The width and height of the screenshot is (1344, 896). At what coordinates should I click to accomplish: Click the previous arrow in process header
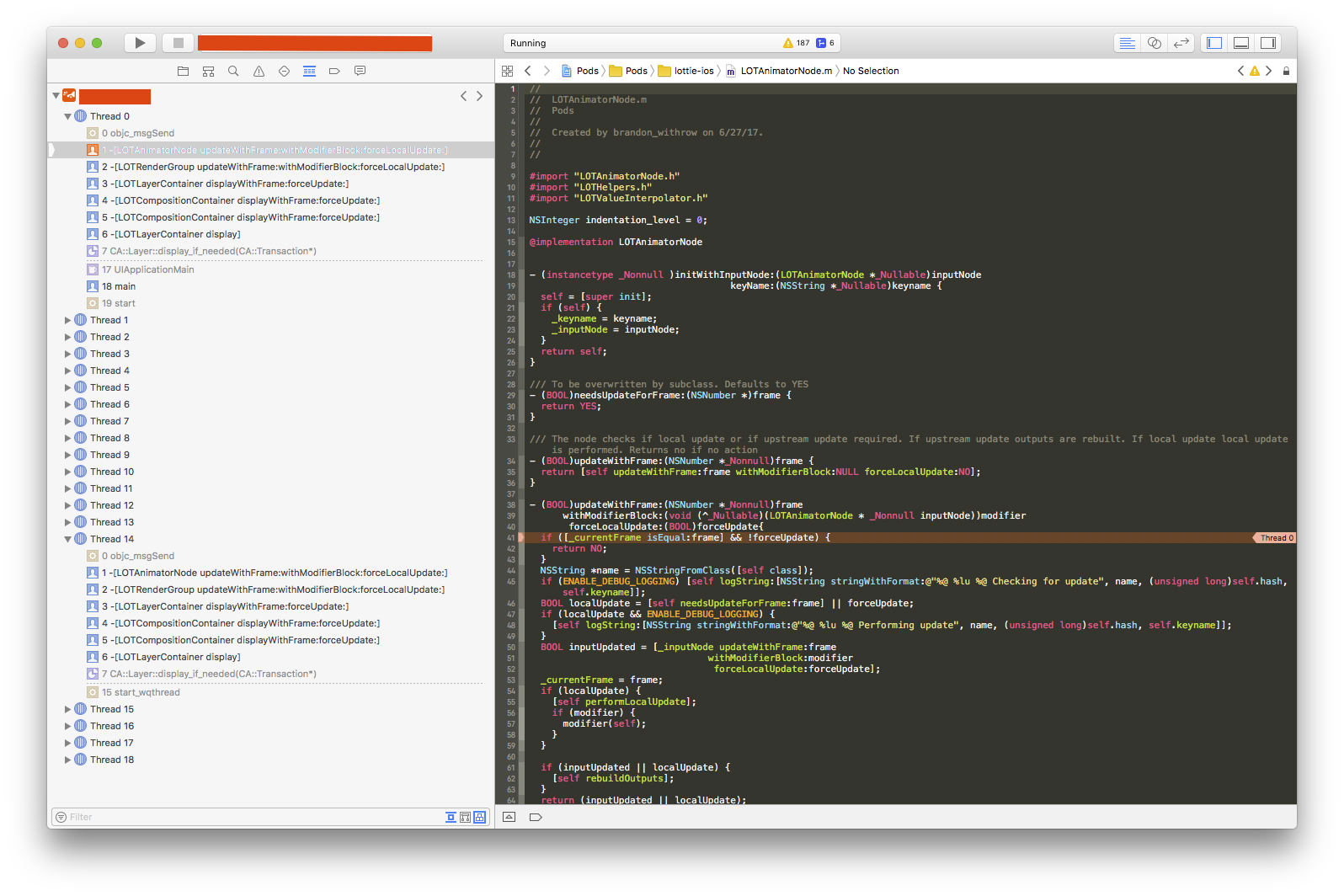click(463, 96)
